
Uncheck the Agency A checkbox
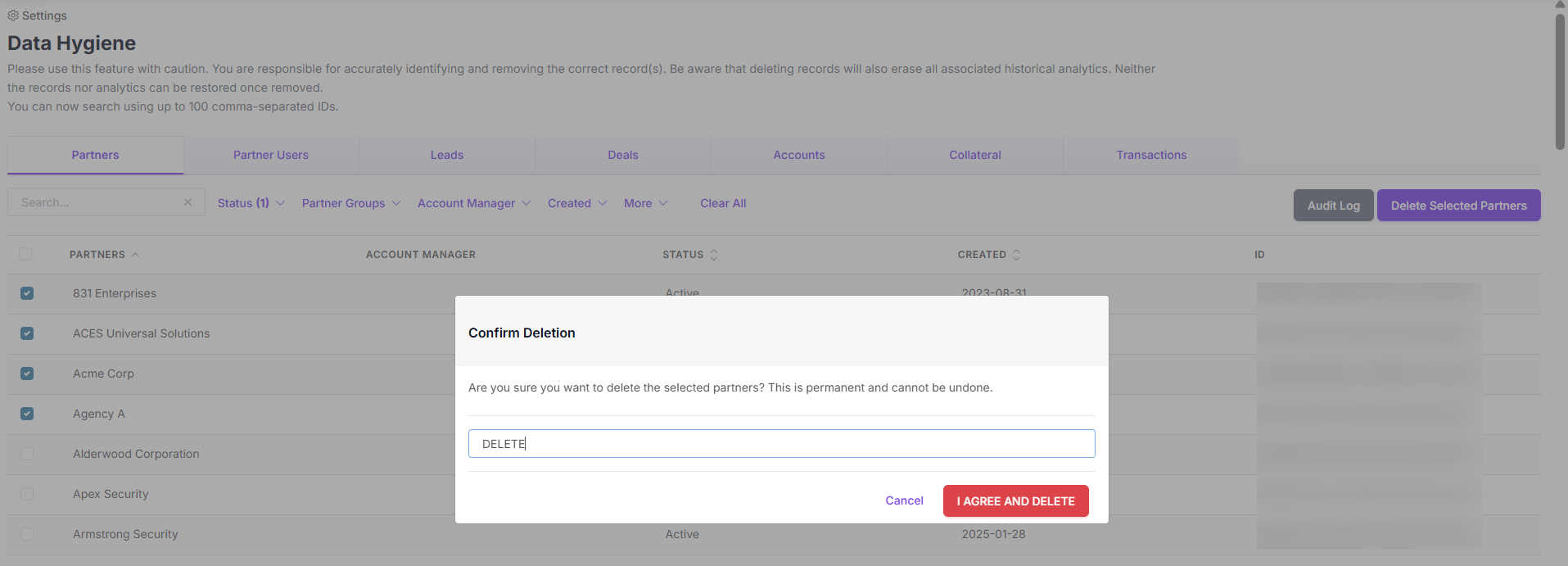click(x=27, y=414)
